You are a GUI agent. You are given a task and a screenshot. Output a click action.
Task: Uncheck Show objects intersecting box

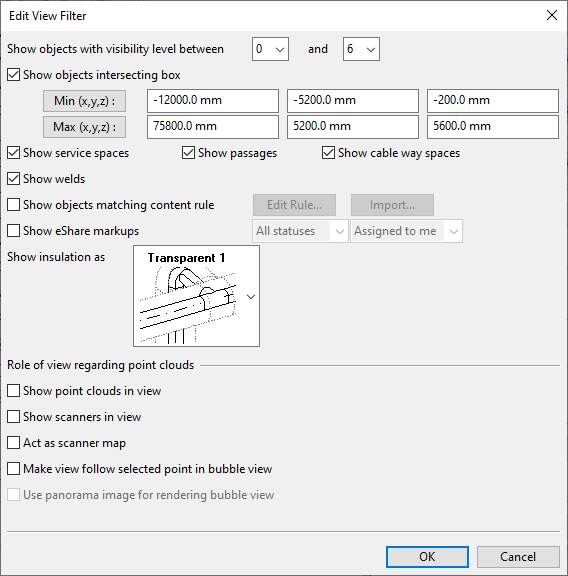click(x=14, y=75)
